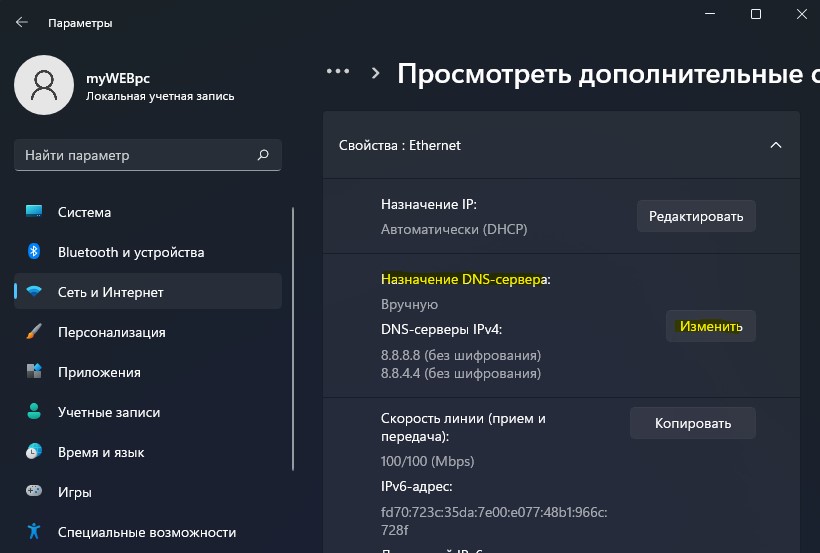
Task: Open the Система settings section
Action: click(148, 212)
